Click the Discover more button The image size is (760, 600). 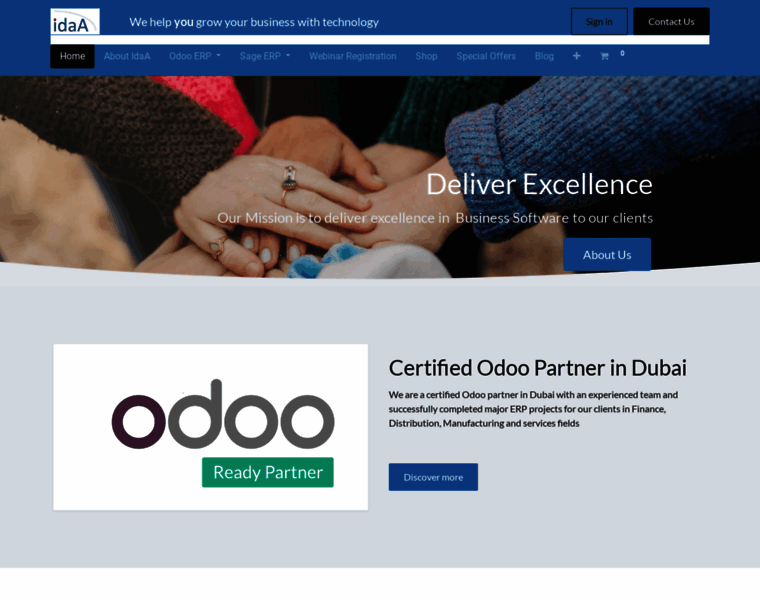pyautogui.click(x=433, y=477)
